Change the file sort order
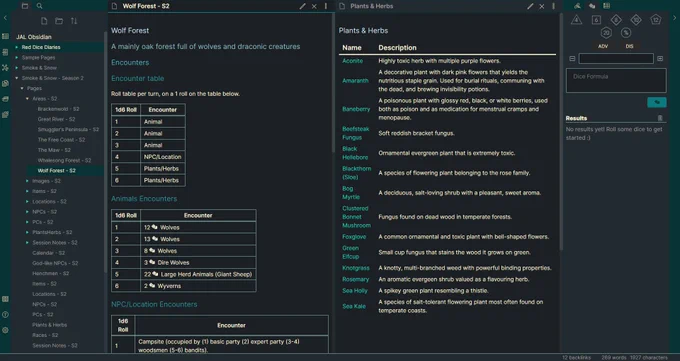680x361 pixels. pos(74,21)
